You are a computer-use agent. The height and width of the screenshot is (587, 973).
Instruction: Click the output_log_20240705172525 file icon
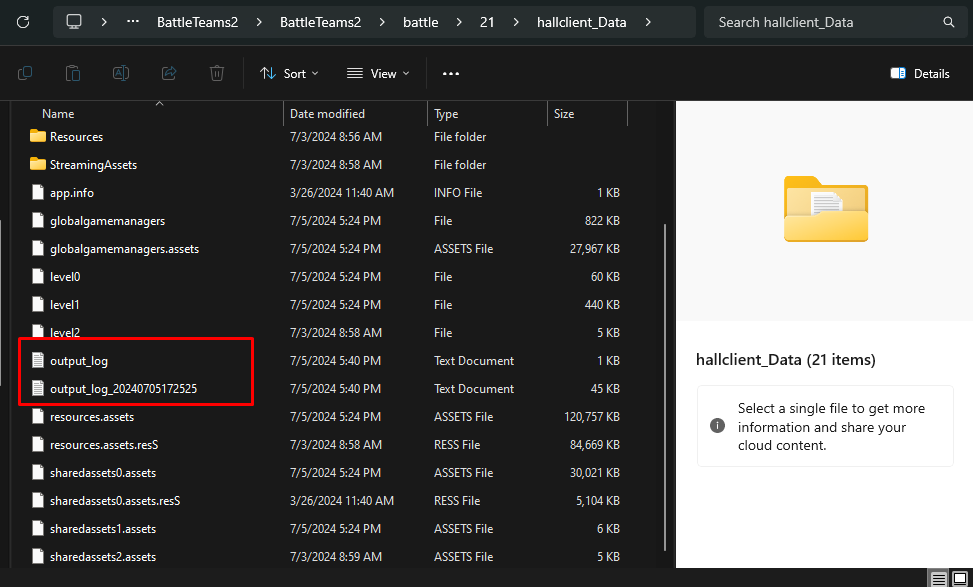pyautogui.click(x=38, y=388)
